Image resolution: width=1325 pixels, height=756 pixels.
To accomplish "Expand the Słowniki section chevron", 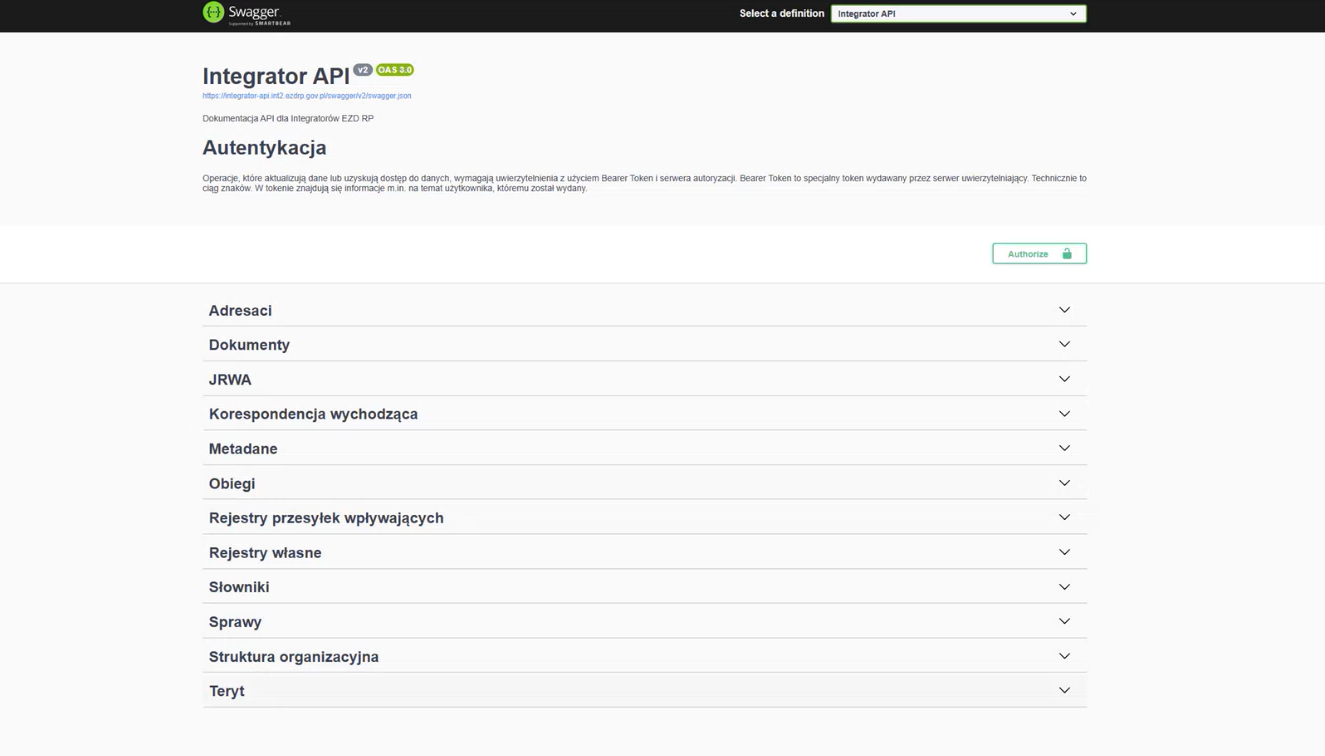I will (x=1064, y=587).
